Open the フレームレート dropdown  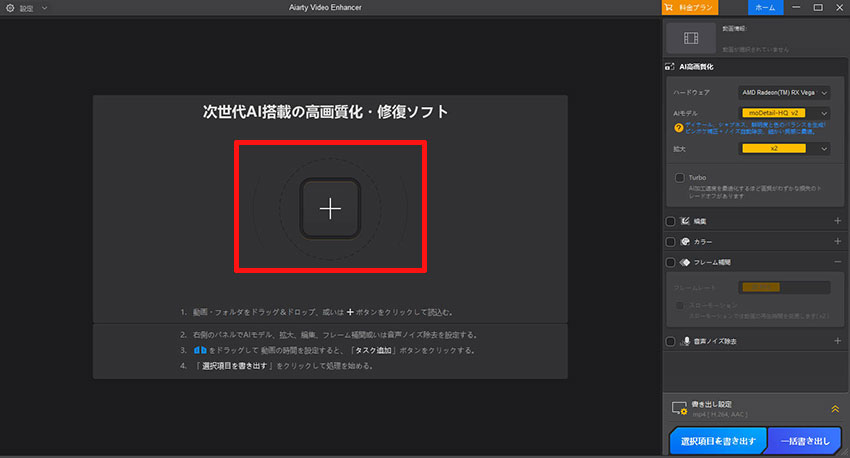click(x=784, y=287)
